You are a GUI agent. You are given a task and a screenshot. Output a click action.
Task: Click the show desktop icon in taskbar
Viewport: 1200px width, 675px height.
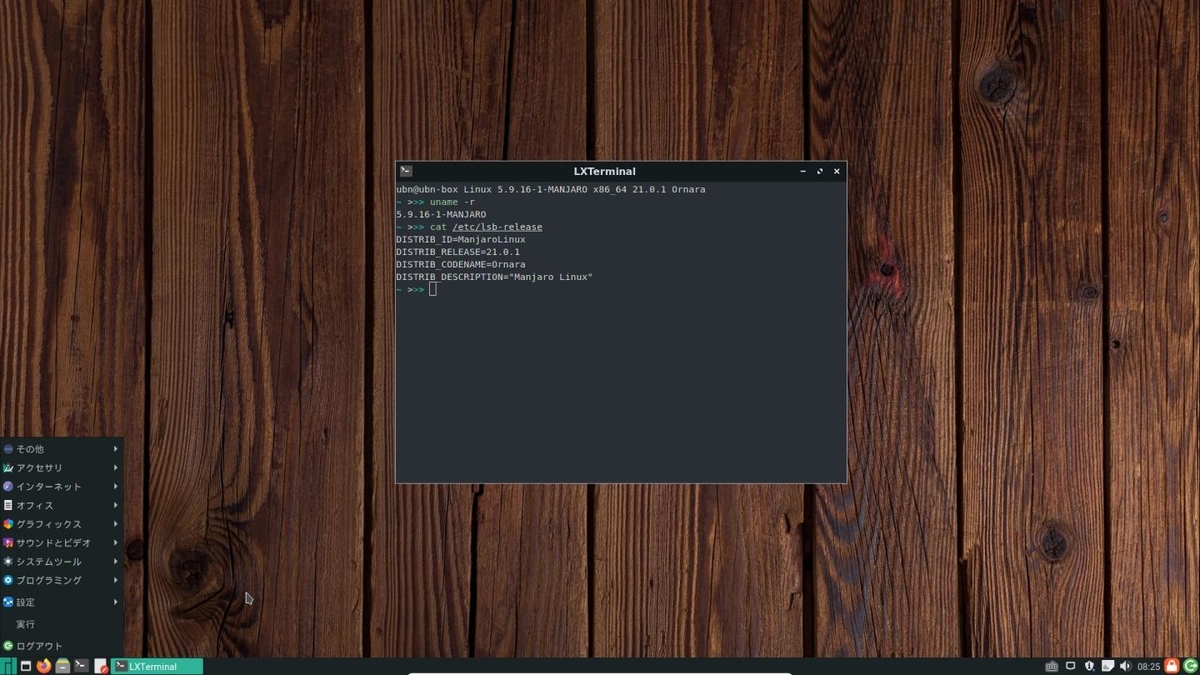click(x=26, y=666)
